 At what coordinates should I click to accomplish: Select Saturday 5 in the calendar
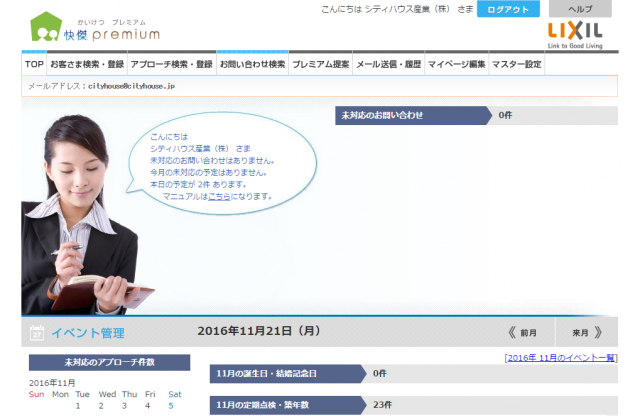[x=171, y=405]
